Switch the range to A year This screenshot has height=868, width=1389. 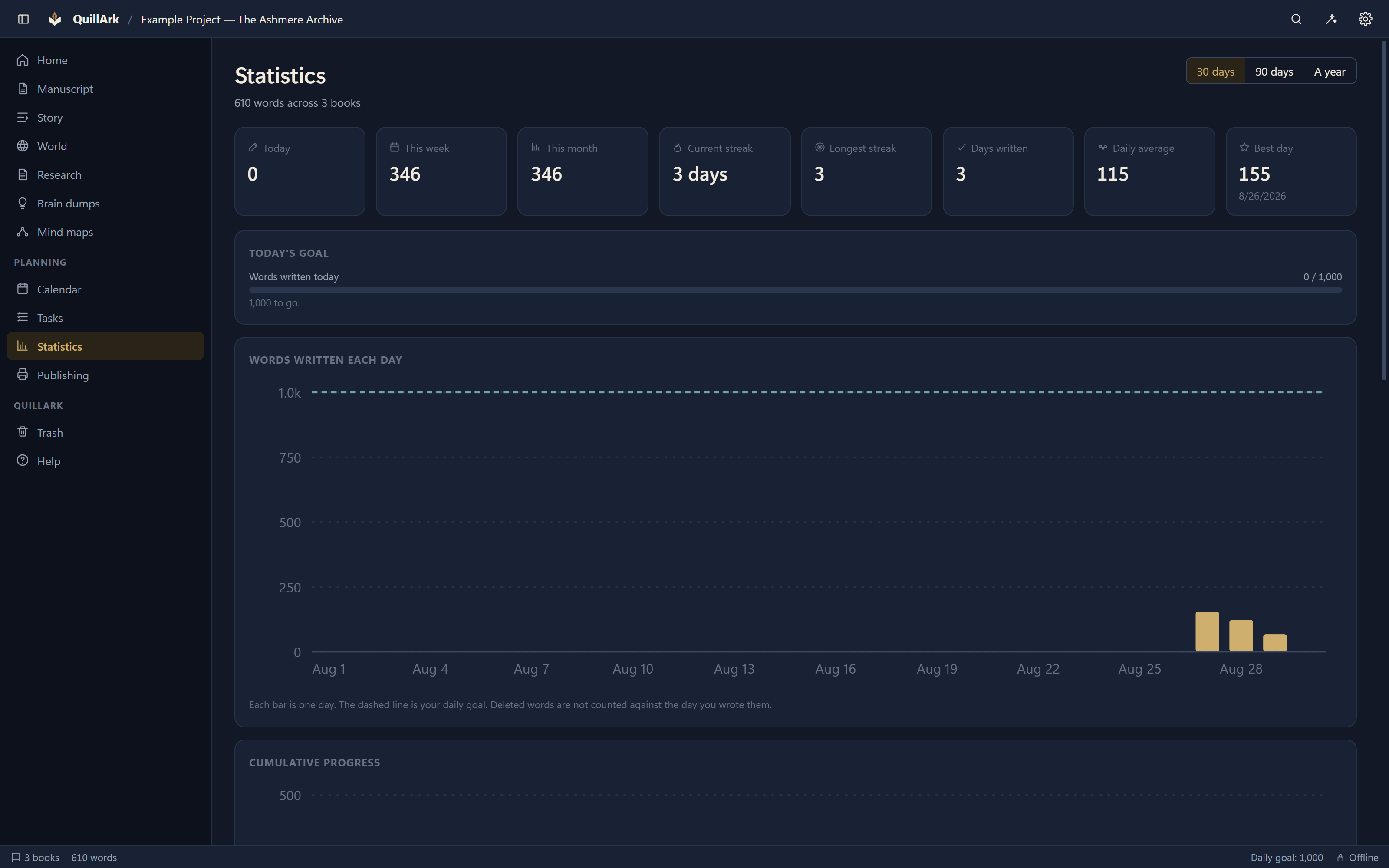coord(1329,71)
